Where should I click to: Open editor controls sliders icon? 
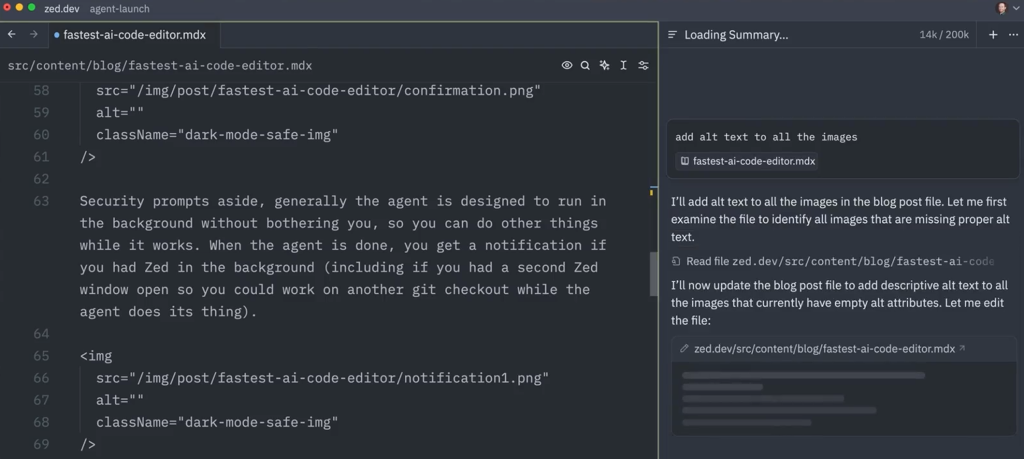(x=643, y=65)
